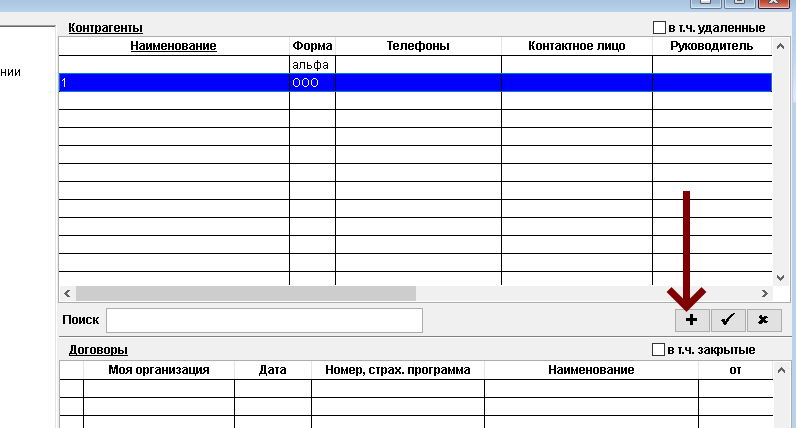Click into the Поиск search field
796x428 pixels.
click(x=264, y=320)
